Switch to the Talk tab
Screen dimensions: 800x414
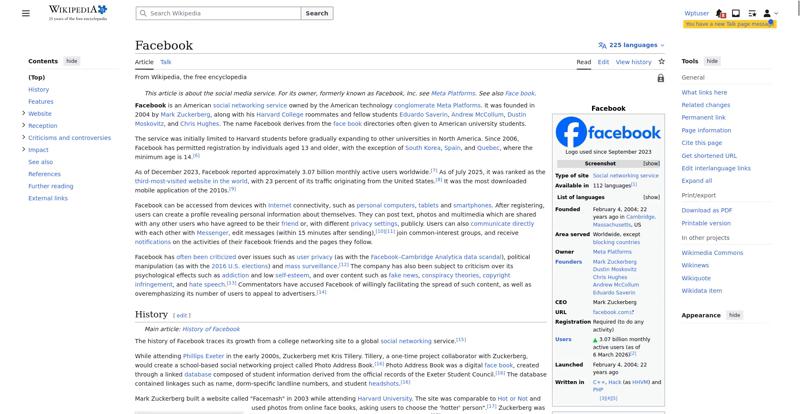click(x=166, y=61)
